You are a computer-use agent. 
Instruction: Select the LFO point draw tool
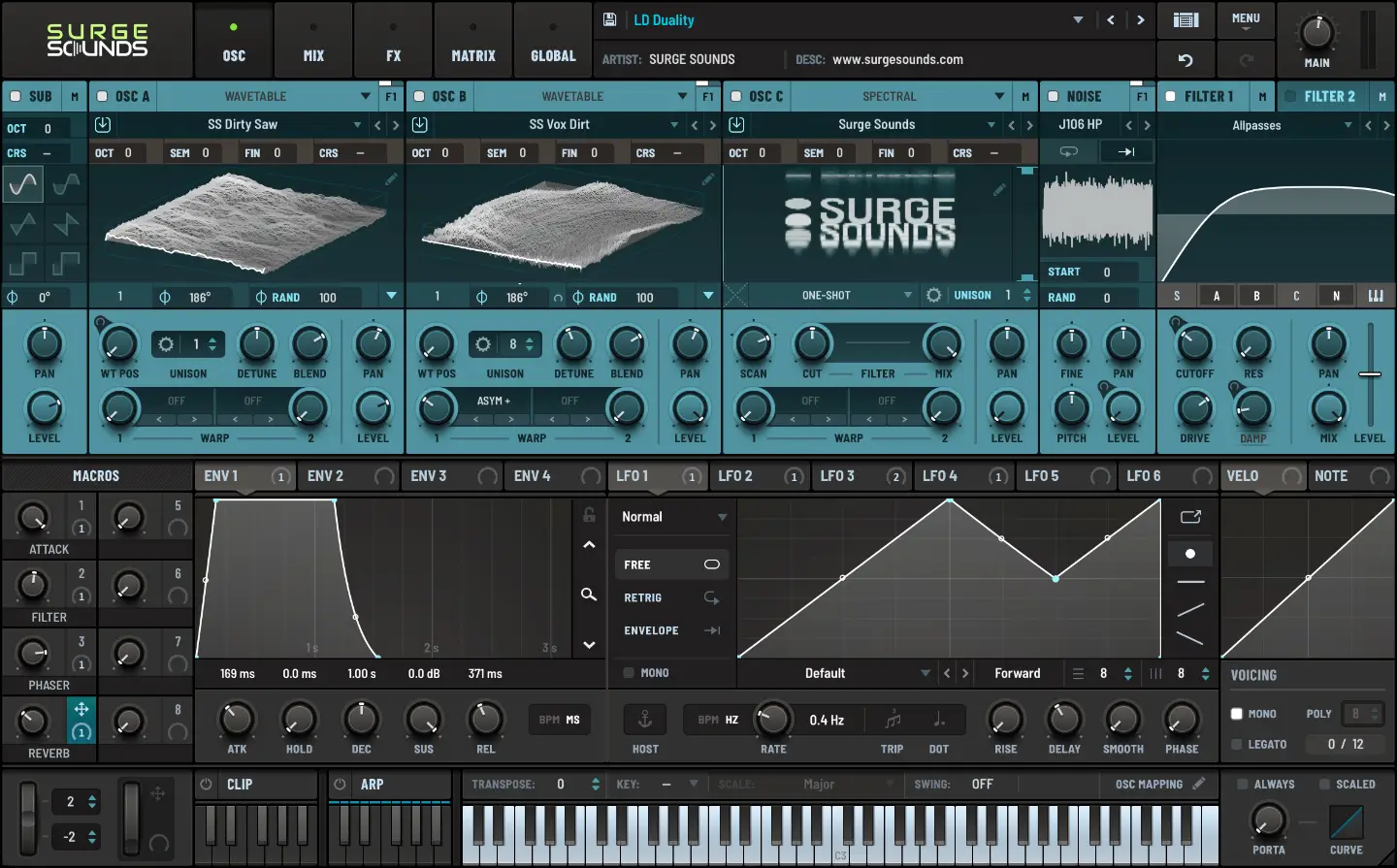pyautogui.click(x=1190, y=554)
